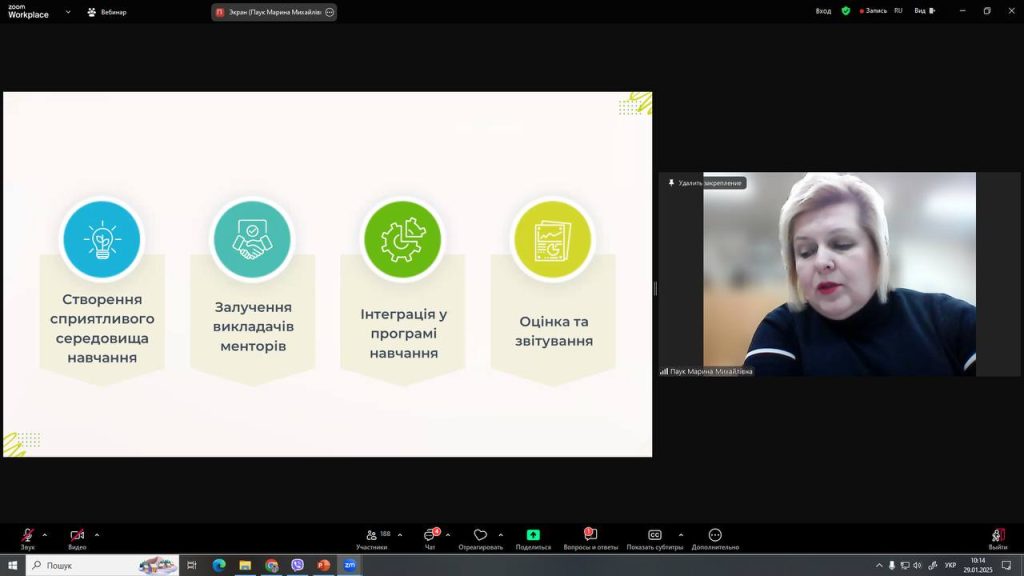Turn on the camera (Видео)
1024x576 pixels.
76,537
